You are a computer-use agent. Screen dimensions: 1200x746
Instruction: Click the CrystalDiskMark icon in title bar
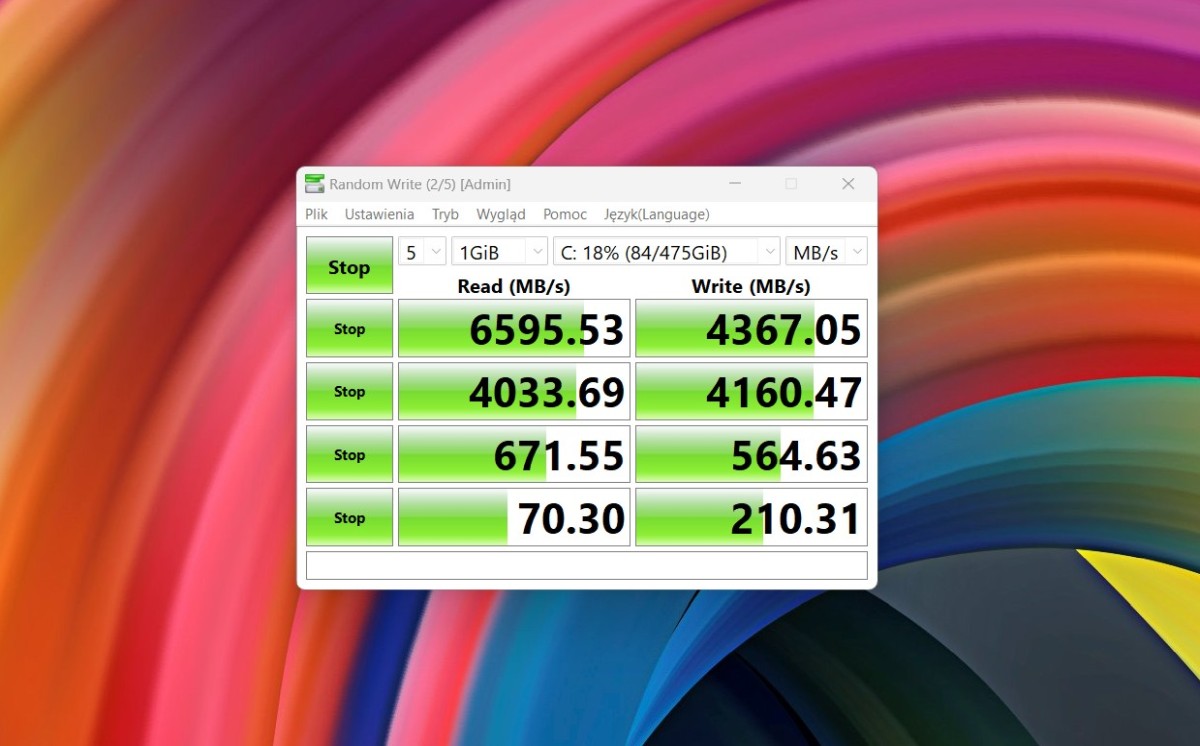(315, 184)
